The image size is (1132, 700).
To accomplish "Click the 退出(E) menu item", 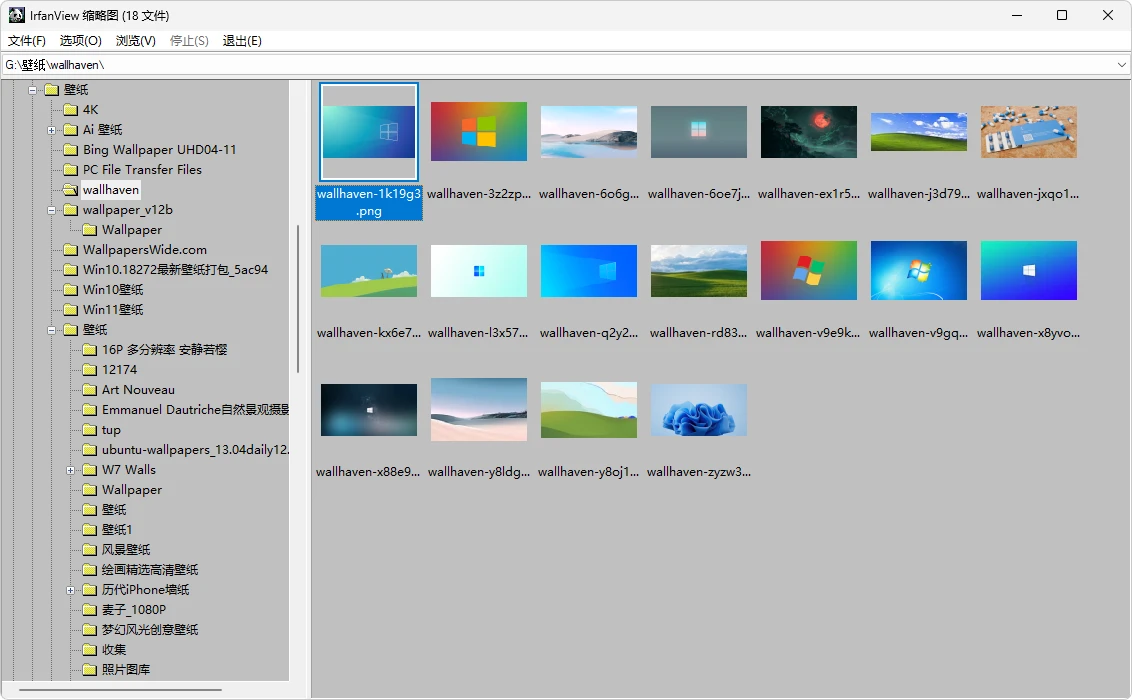I will 242,40.
